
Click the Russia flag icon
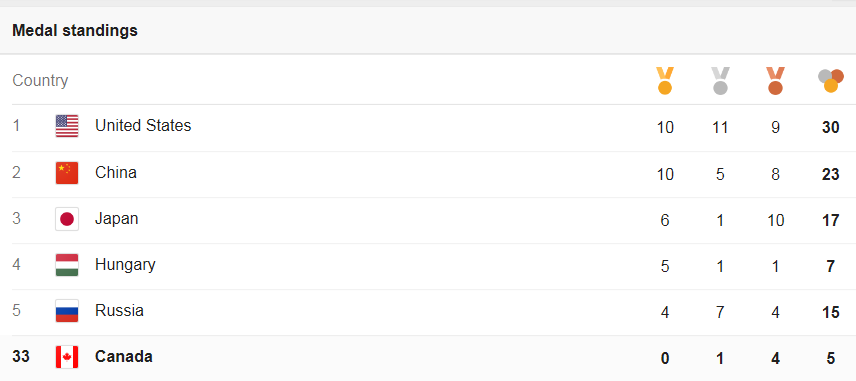67,311
